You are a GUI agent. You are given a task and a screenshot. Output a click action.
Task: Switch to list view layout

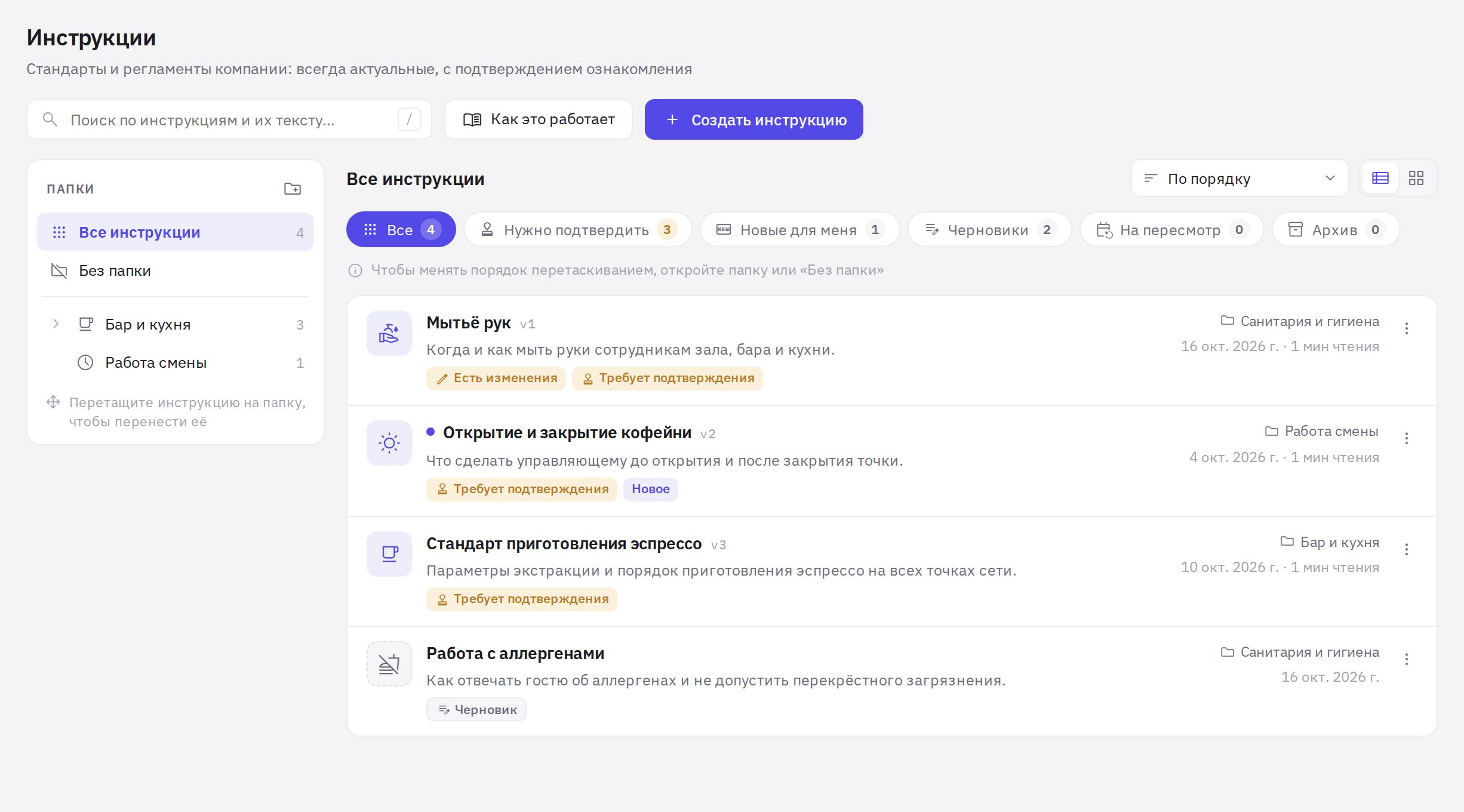click(x=1380, y=178)
